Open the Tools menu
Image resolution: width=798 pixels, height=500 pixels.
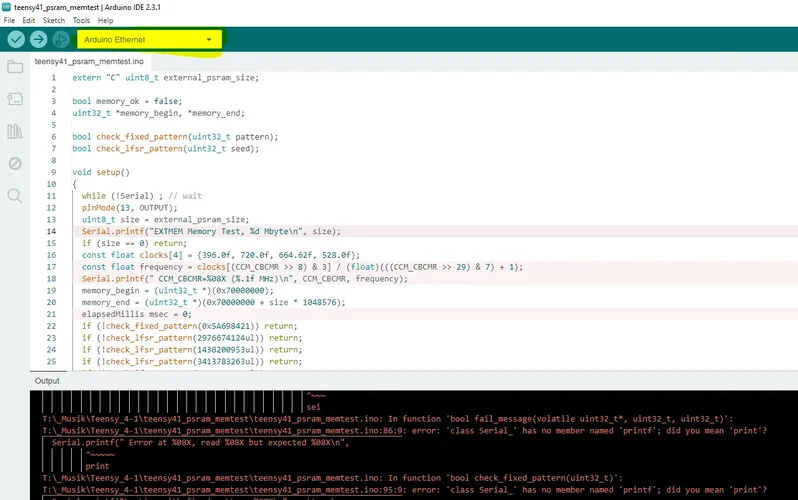pyautogui.click(x=81, y=20)
